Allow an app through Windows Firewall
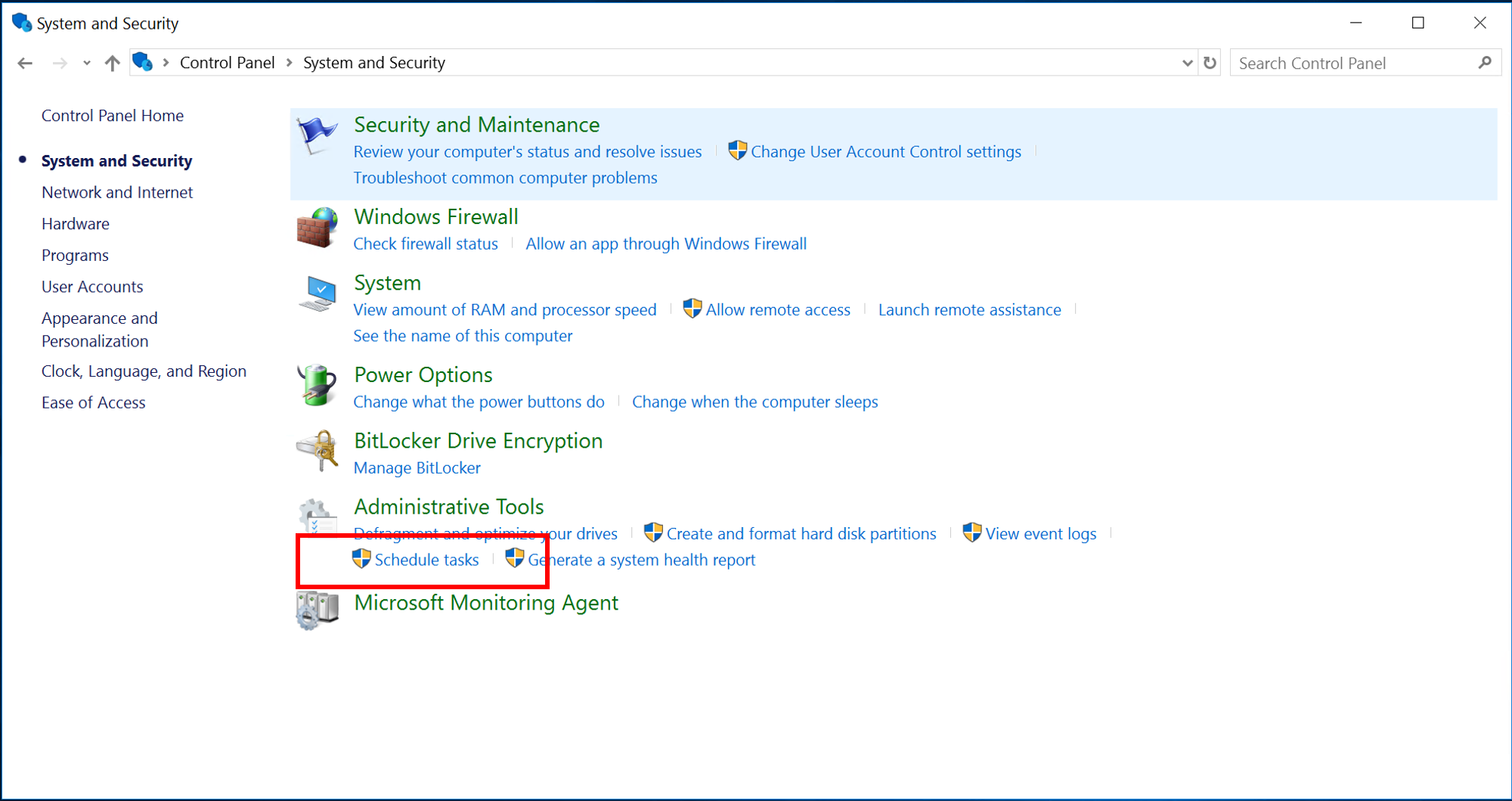The image size is (1512, 801). coord(666,244)
